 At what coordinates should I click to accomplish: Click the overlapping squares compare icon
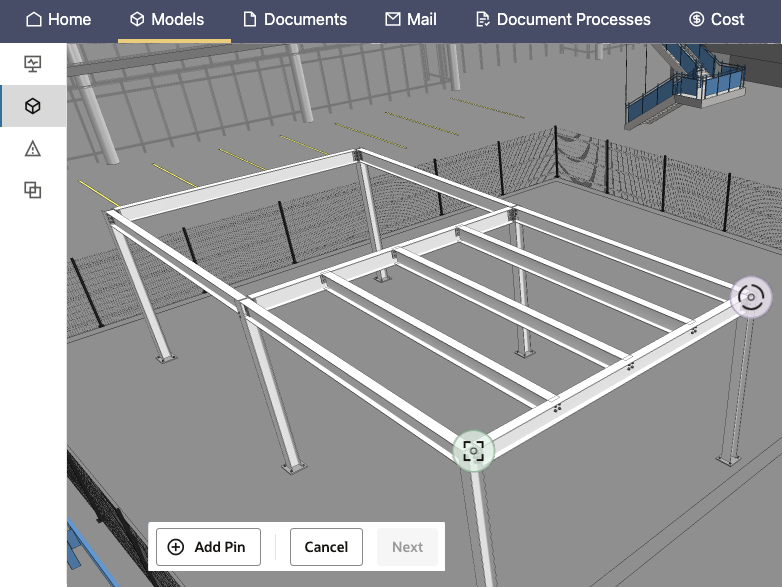click(x=33, y=190)
